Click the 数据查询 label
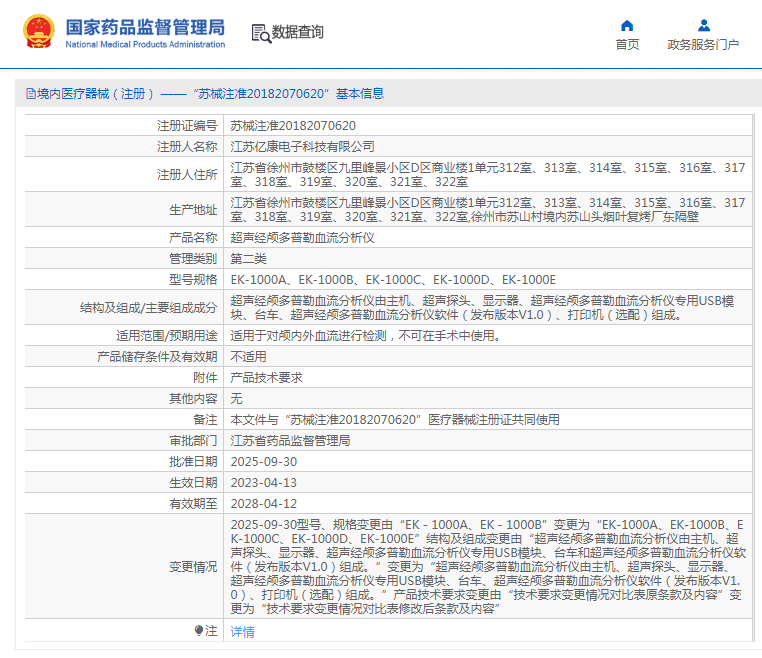The width and height of the screenshot is (762, 658). pos(298,33)
